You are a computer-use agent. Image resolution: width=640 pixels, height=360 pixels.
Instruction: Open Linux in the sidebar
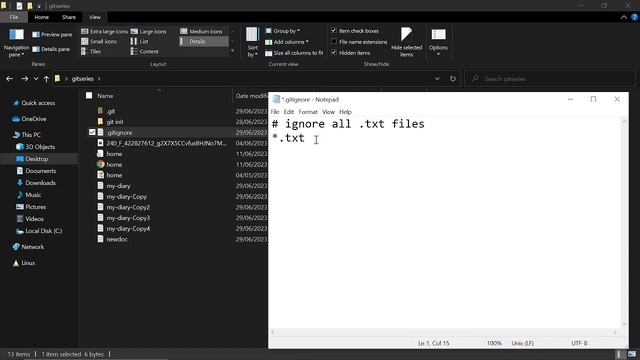(x=24, y=263)
